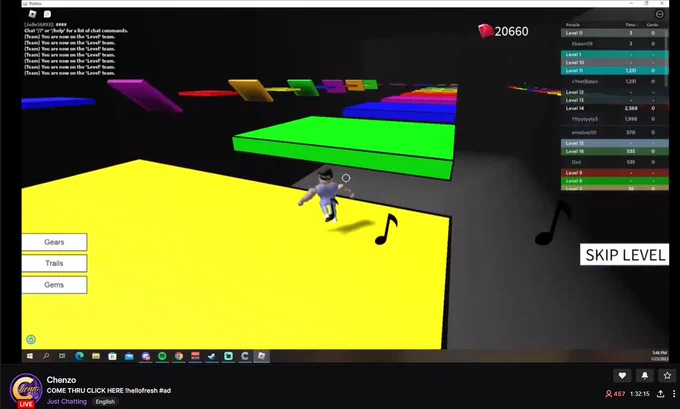This screenshot has width=680, height=409.
Task: Open Steam from the taskbar
Action: pyautogui.click(x=212, y=356)
